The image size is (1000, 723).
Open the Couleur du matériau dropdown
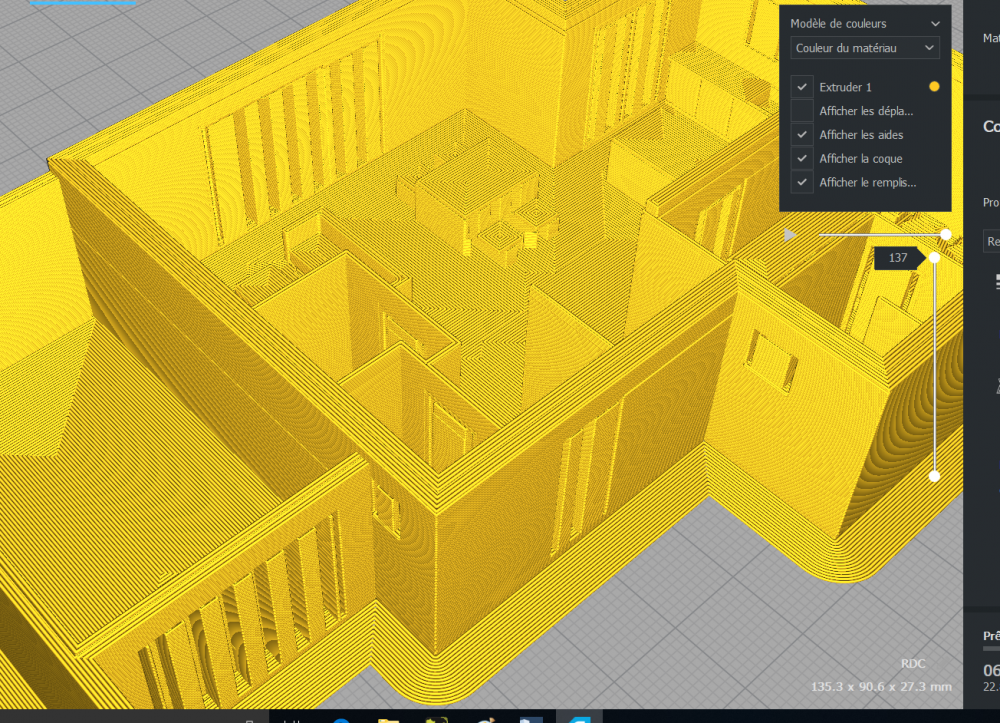tap(865, 48)
